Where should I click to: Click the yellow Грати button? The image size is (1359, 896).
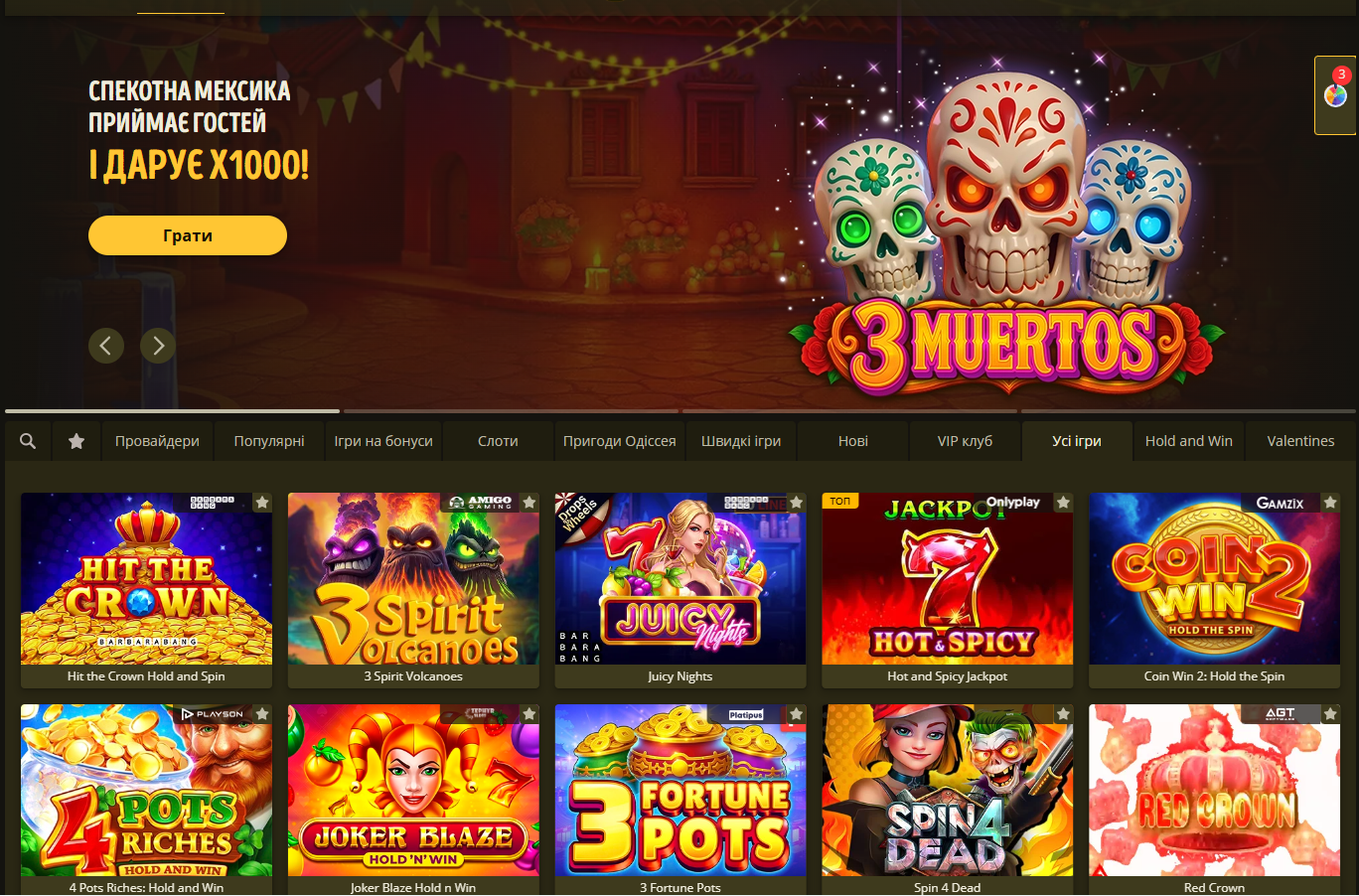188,235
